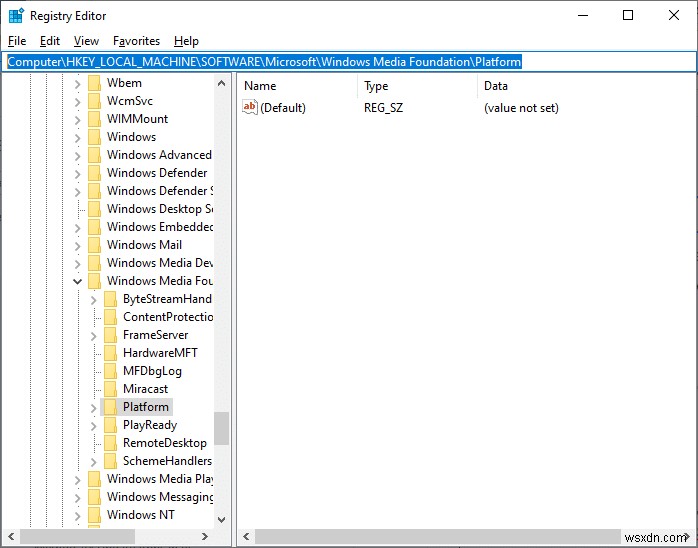Close the Registry Editor window
Viewport: 698px width, 548px height.
point(674,16)
